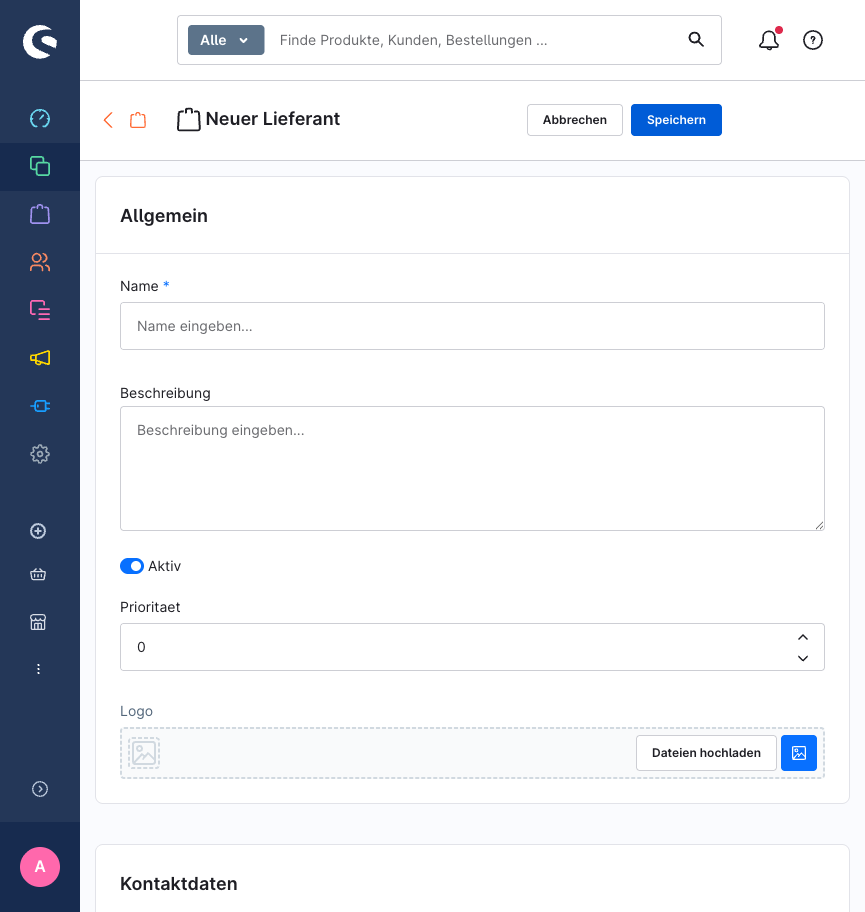This screenshot has height=912, width=865.
Task: Click the Abbrechen button
Action: 575,120
